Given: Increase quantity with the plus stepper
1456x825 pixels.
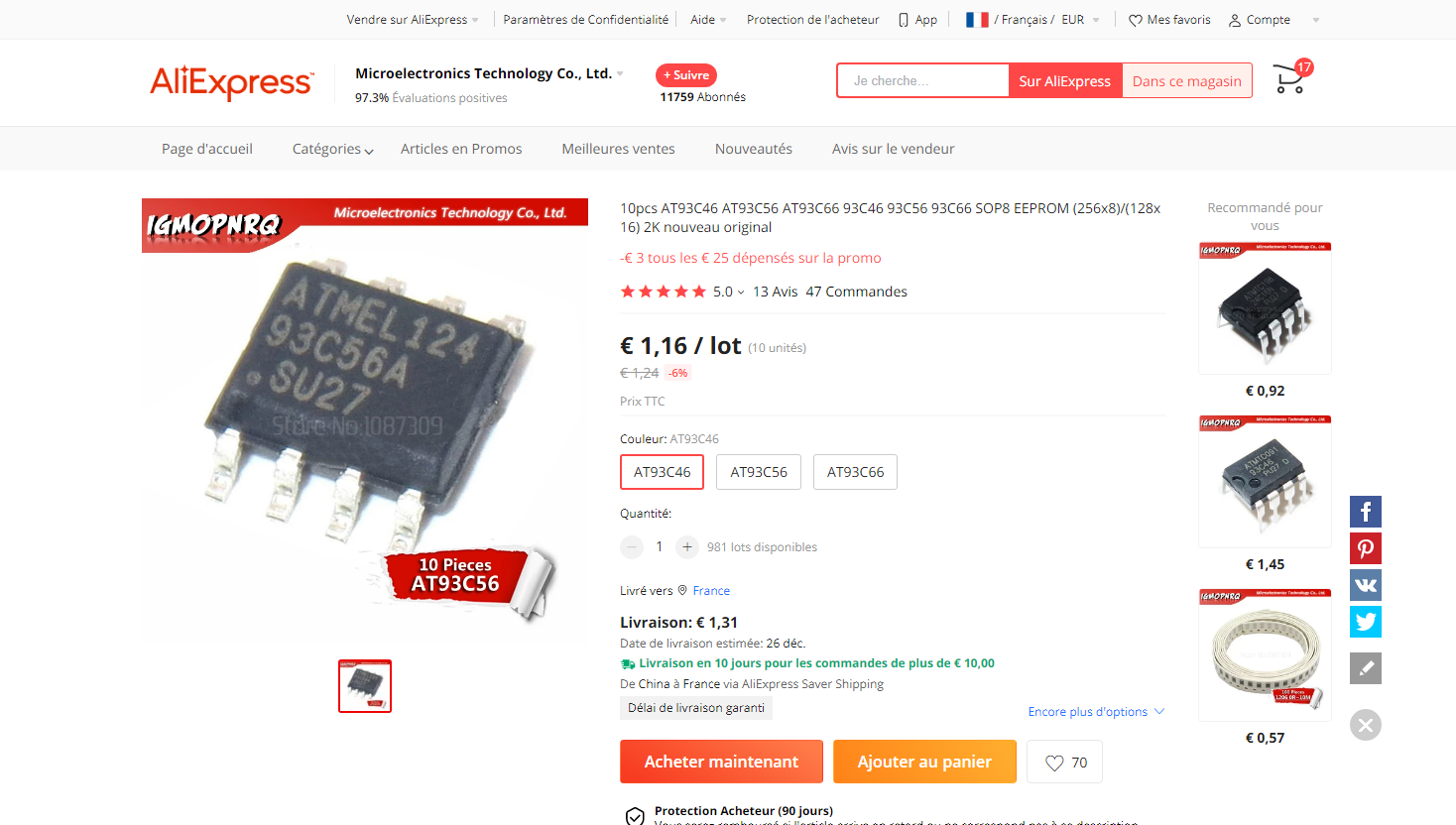Looking at the screenshot, I should (686, 547).
